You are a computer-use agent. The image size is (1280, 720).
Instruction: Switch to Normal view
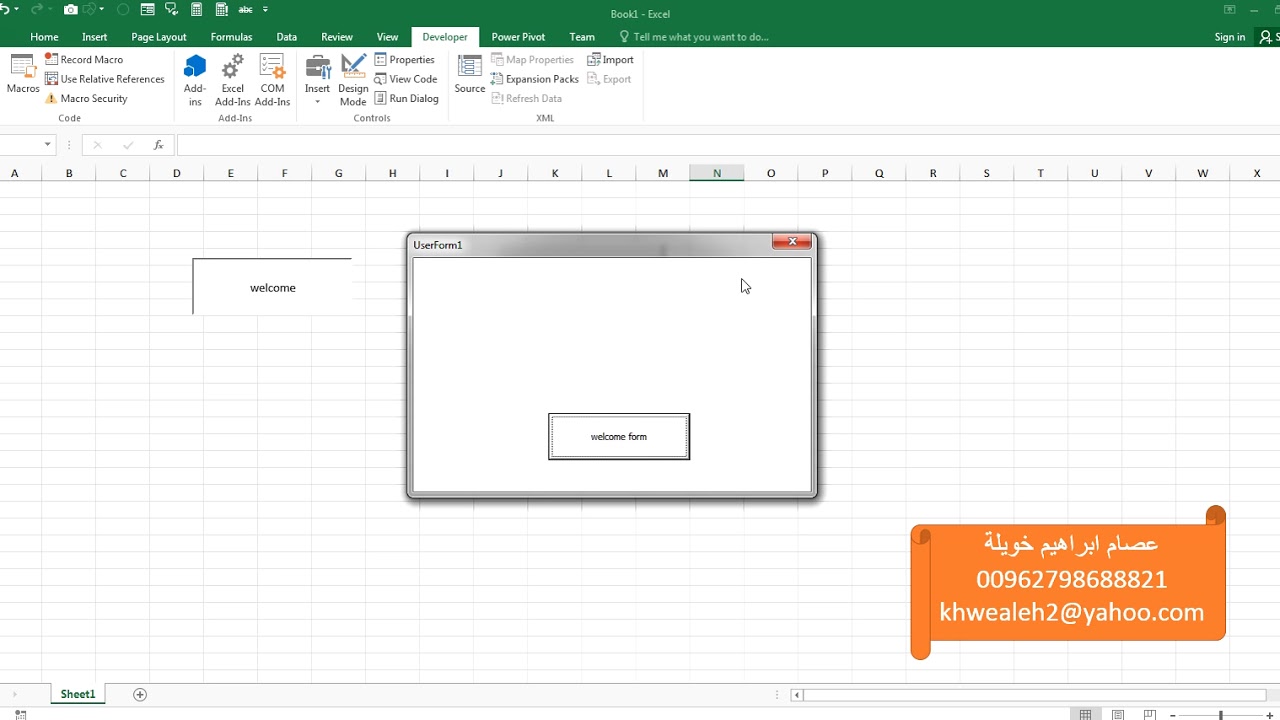pos(1085,714)
